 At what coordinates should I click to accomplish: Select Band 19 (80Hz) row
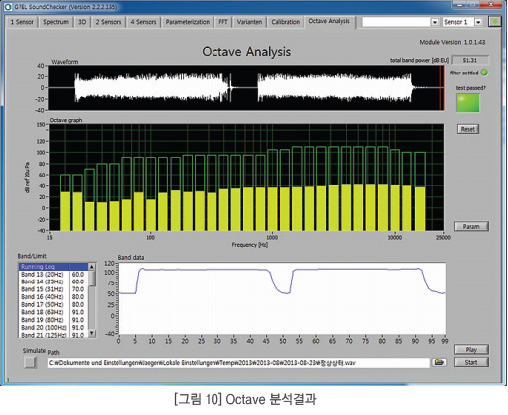[53, 320]
